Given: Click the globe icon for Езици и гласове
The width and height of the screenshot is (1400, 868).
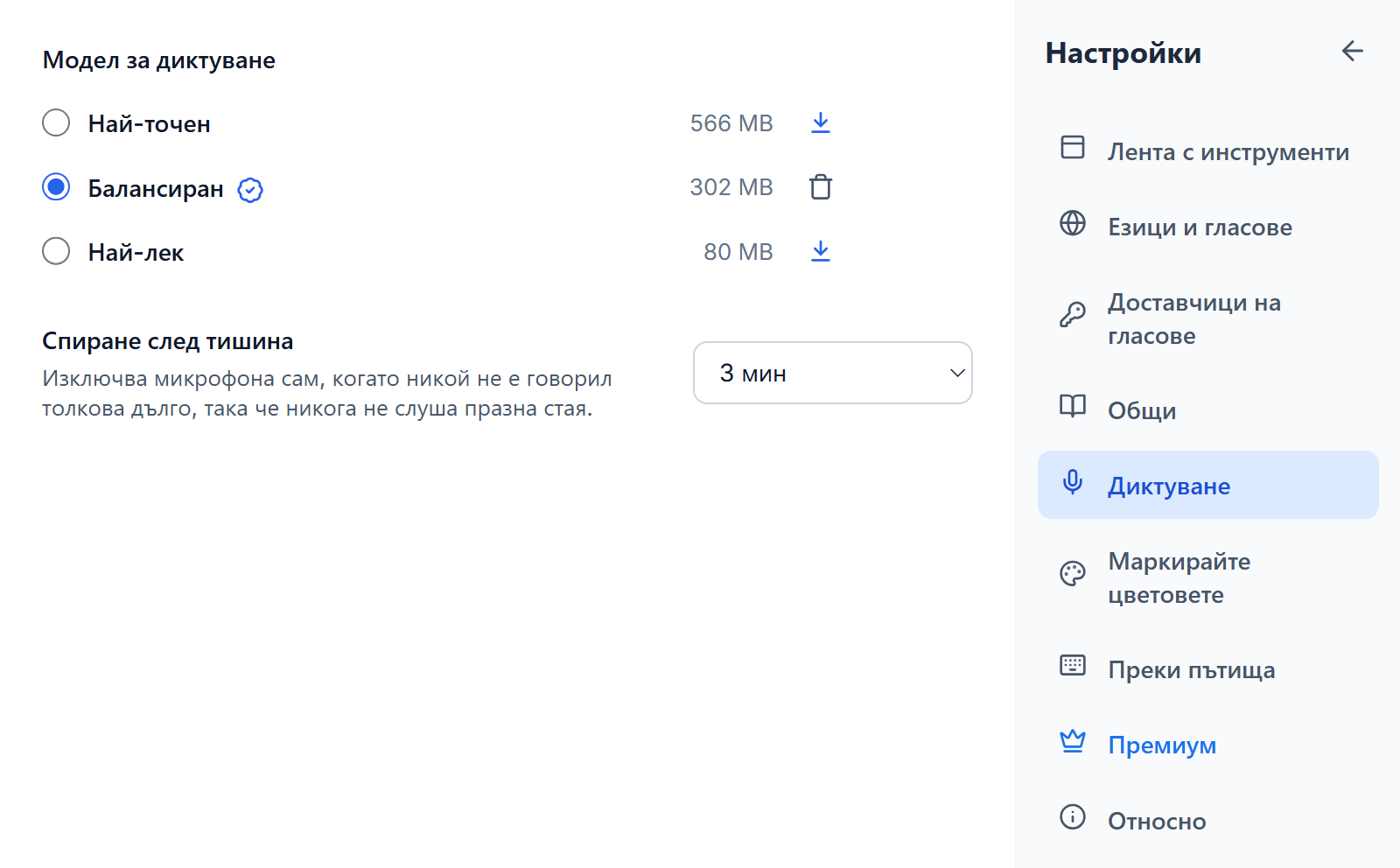Looking at the screenshot, I should coord(1073,223).
